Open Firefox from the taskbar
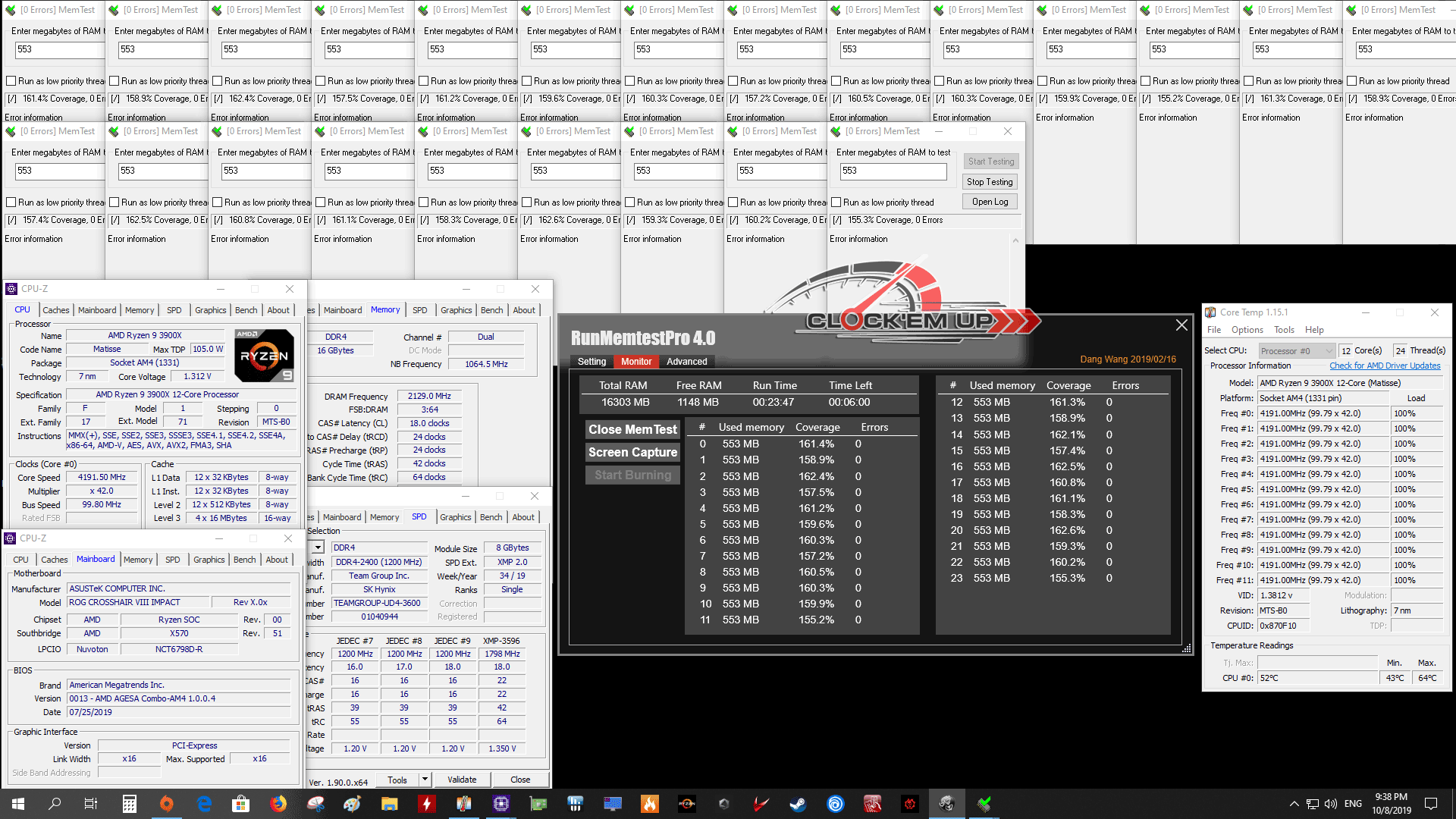The width and height of the screenshot is (1456, 819). 278,804
